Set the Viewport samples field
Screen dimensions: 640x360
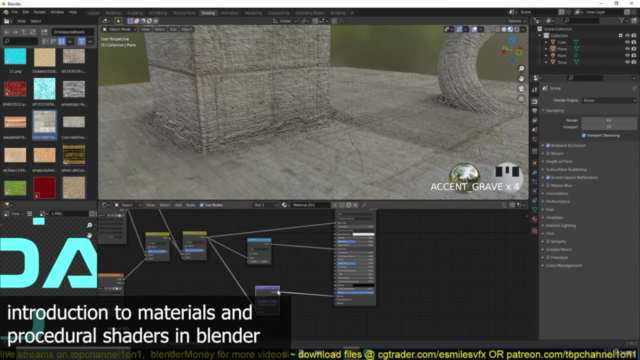609,127
